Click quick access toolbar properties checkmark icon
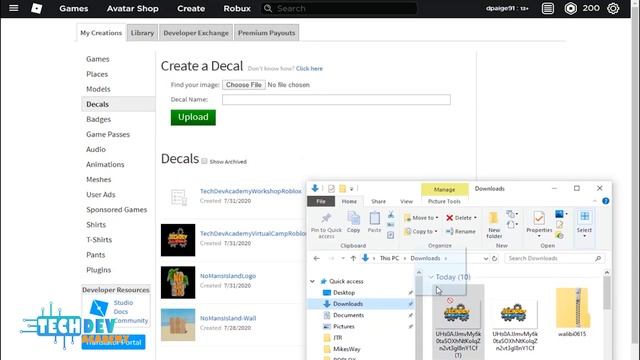Viewport: 640px width, 360px height. [x=331, y=189]
